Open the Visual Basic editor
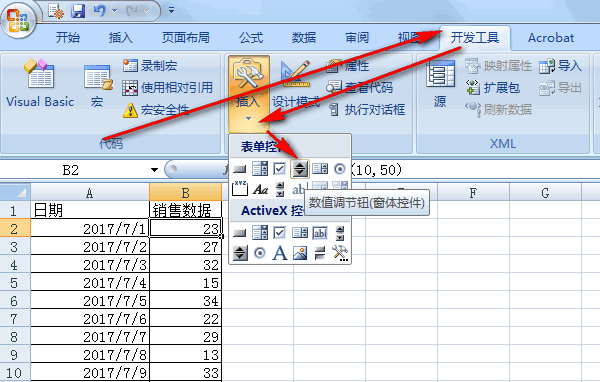The width and height of the screenshot is (600, 382). pos(40,83)
